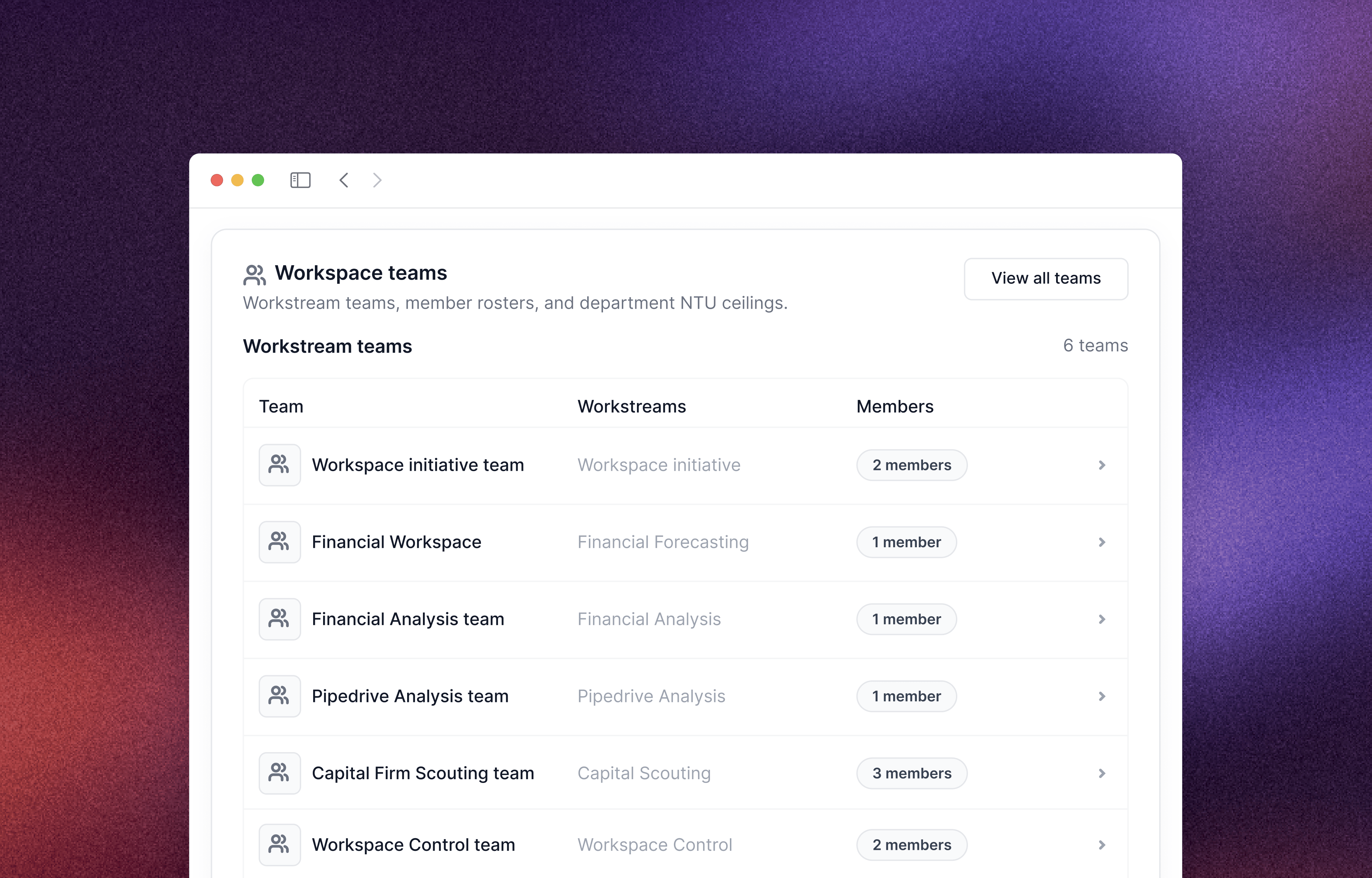Screen dimensions: 1372x878
Task: Click the Workspace Control workstream text
Action: [x=655, y=845]
